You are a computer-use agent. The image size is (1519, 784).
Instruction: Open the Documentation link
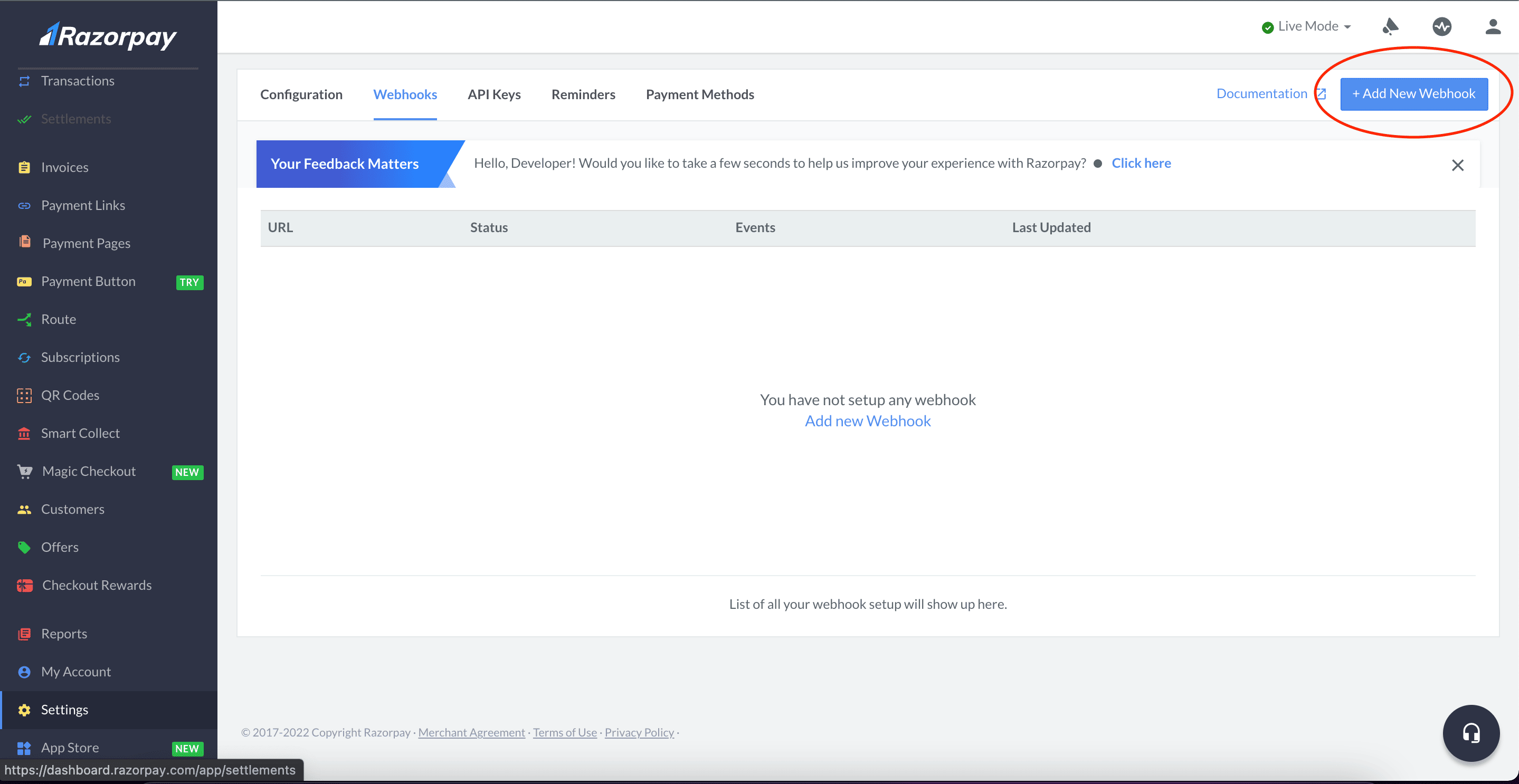tap(1261, 93)
